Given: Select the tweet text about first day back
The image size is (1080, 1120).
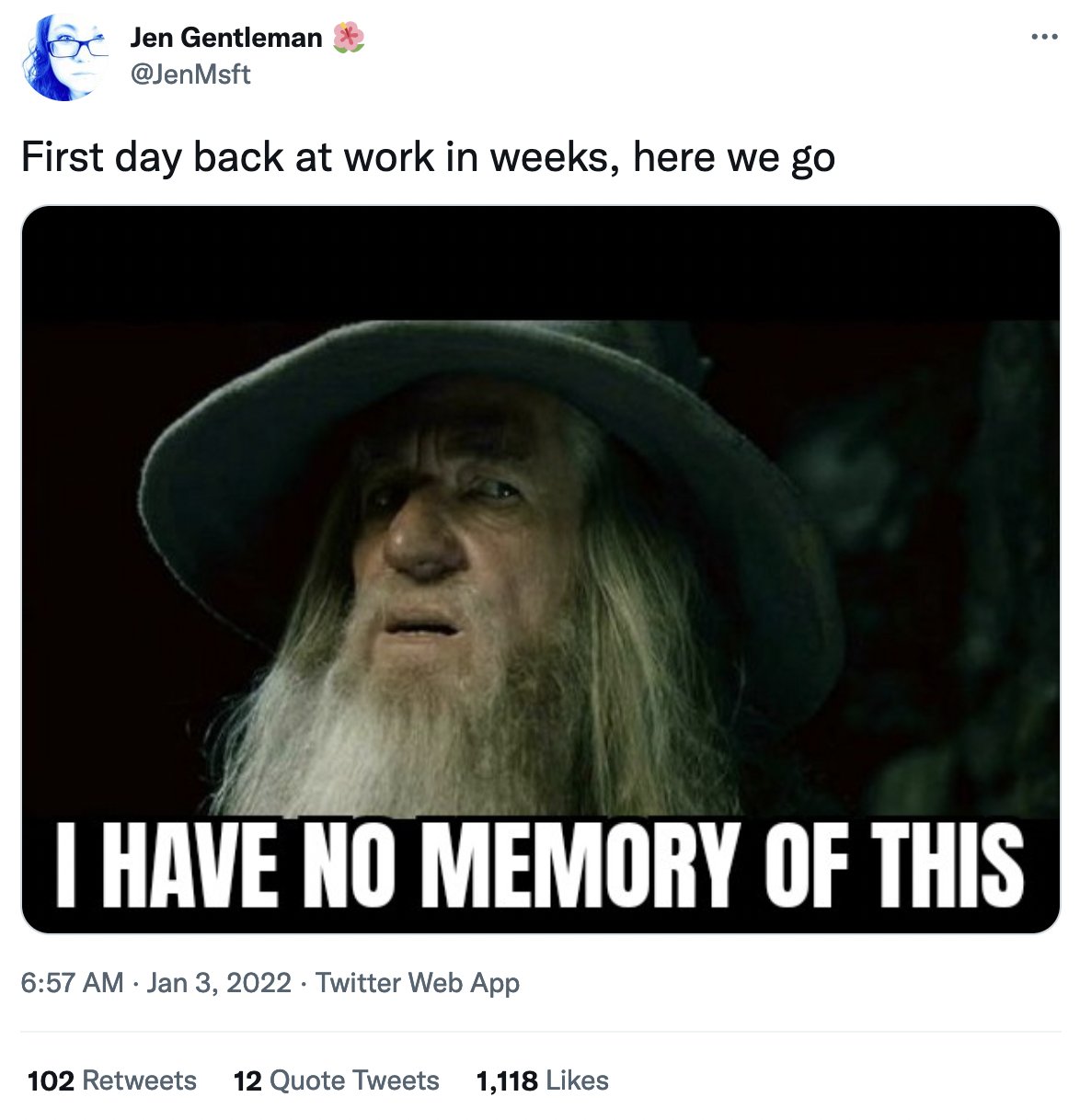Looking at the screenshot, I should (x=428, y=157).
